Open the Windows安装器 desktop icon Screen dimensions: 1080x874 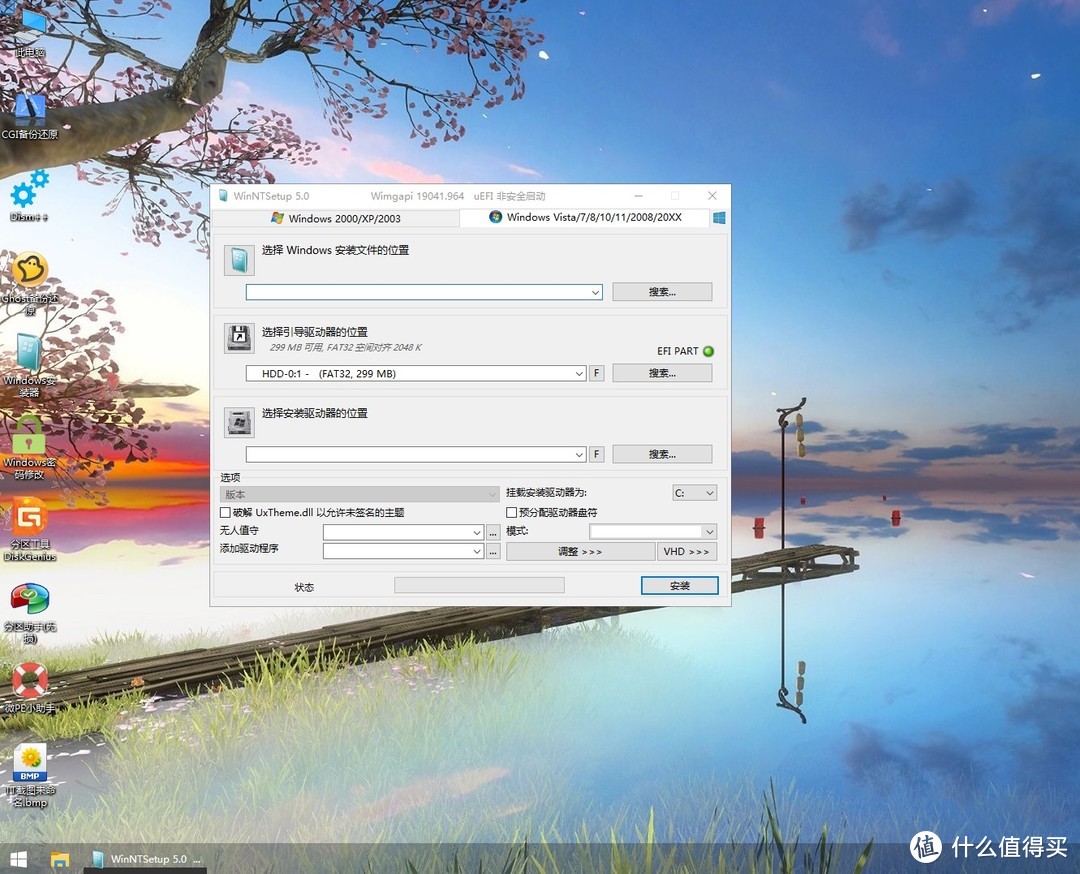click(x=29, y=366)
